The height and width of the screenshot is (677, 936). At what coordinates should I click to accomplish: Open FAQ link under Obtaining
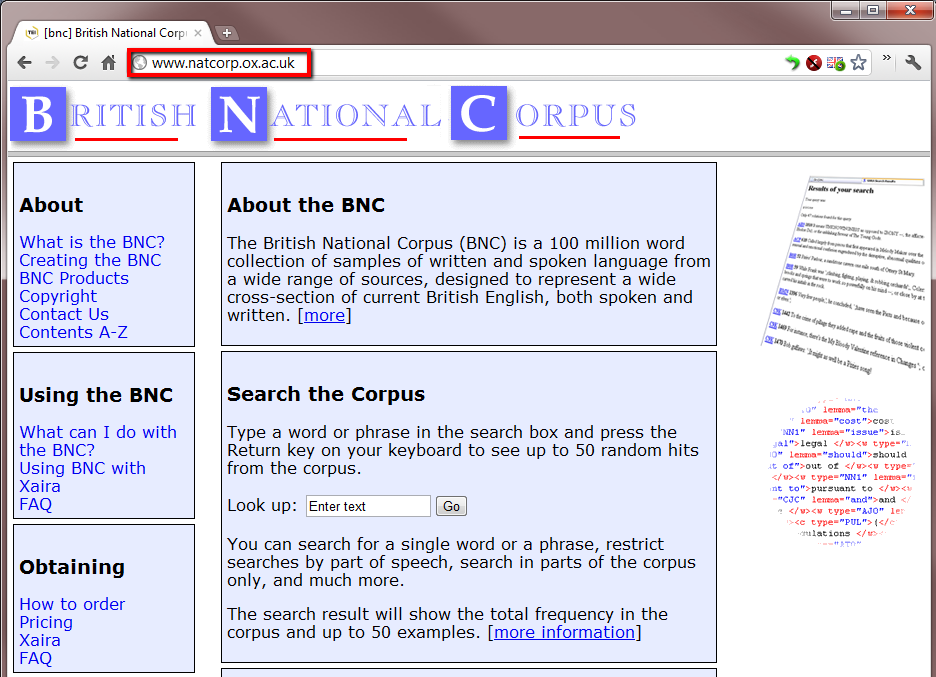(35, 658)
